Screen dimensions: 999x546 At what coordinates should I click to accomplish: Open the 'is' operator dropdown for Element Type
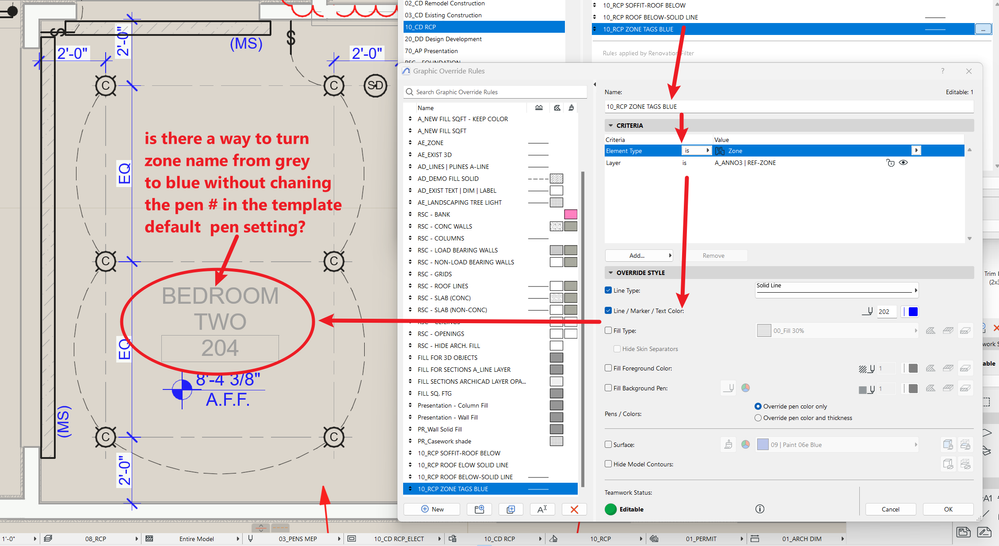click(x=696, y=151)
